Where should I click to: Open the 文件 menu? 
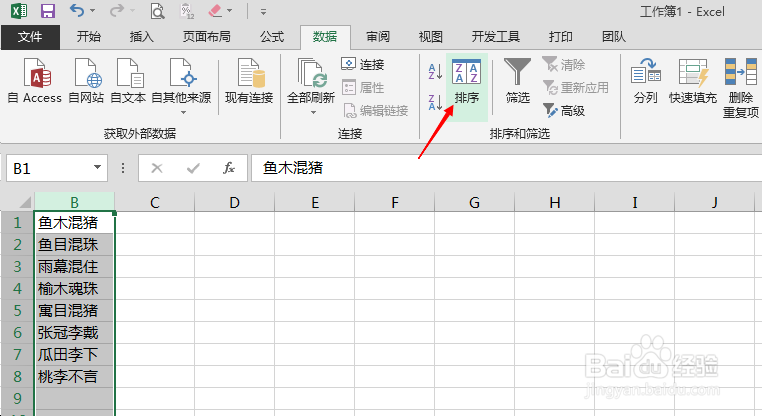[30, 37]
